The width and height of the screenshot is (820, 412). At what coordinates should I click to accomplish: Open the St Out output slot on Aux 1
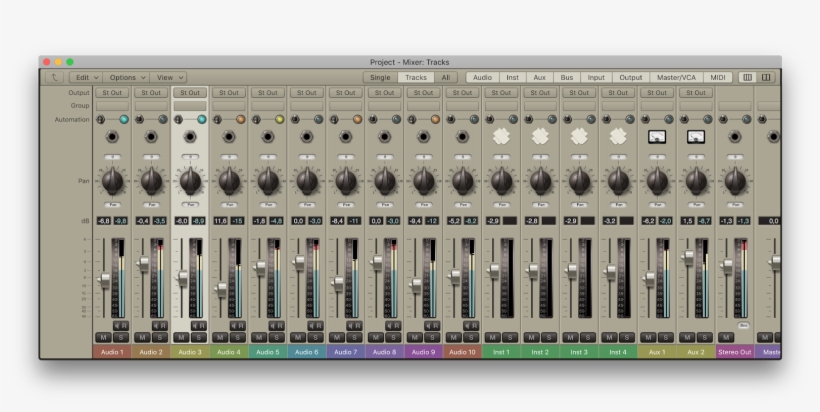coord(657,93)
